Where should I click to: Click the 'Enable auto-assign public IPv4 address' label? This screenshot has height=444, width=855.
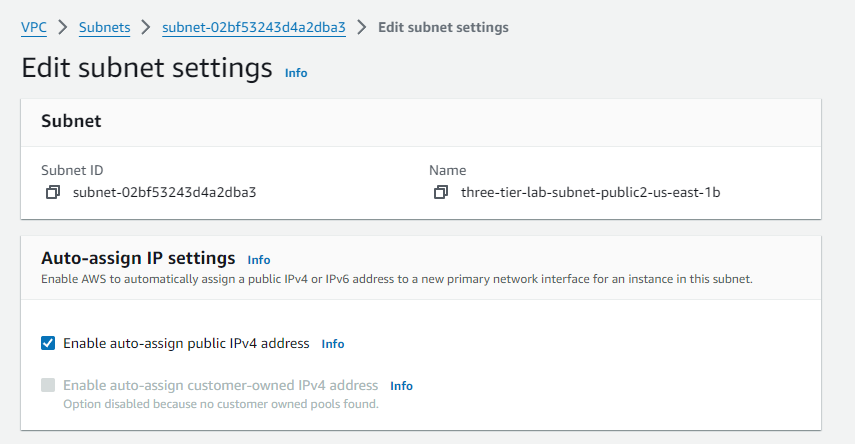point(186,343)
